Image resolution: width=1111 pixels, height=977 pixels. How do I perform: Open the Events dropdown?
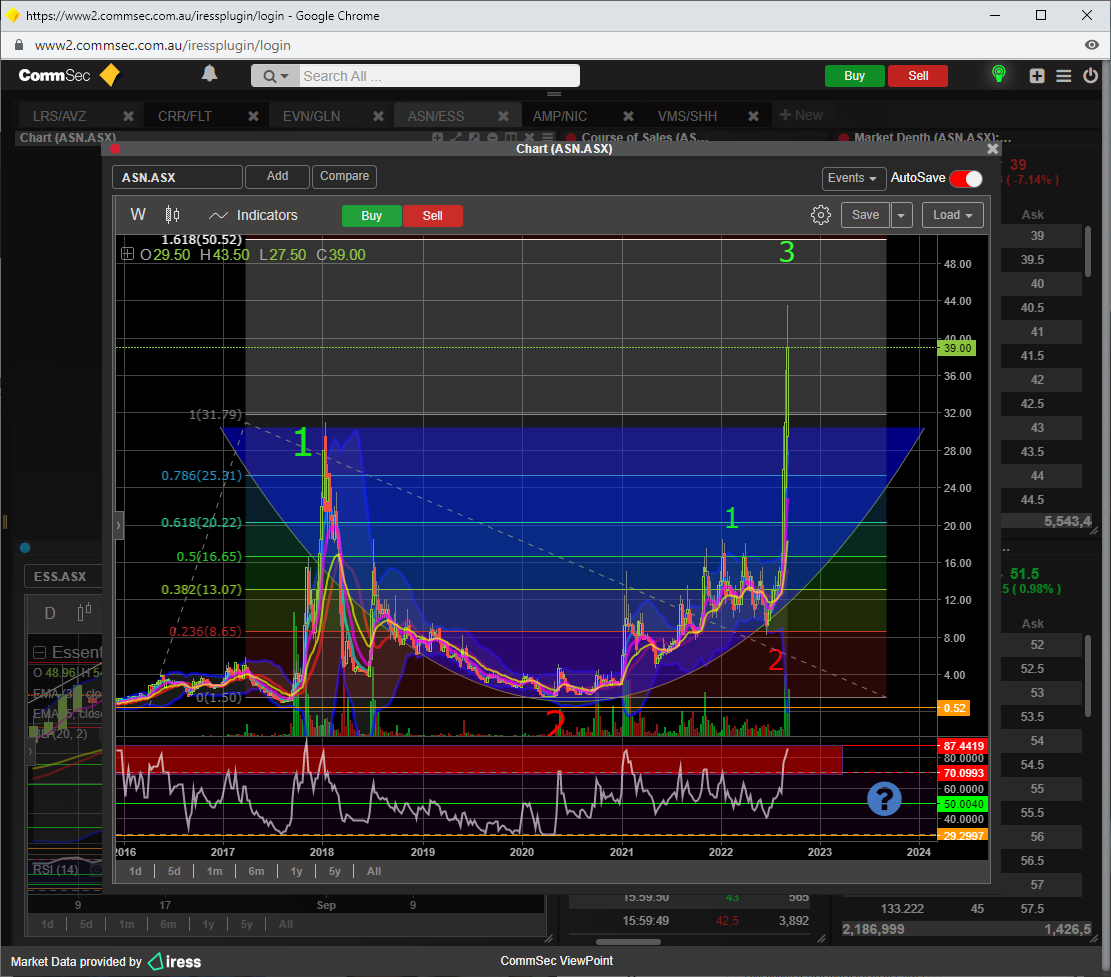pyautogui.click(x=853, y=178)
